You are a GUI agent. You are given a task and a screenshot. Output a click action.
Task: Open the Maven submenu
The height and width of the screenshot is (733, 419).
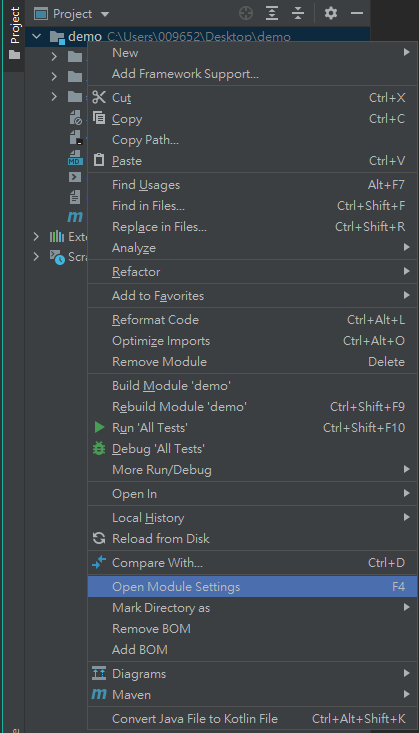(x=253, y=695)
